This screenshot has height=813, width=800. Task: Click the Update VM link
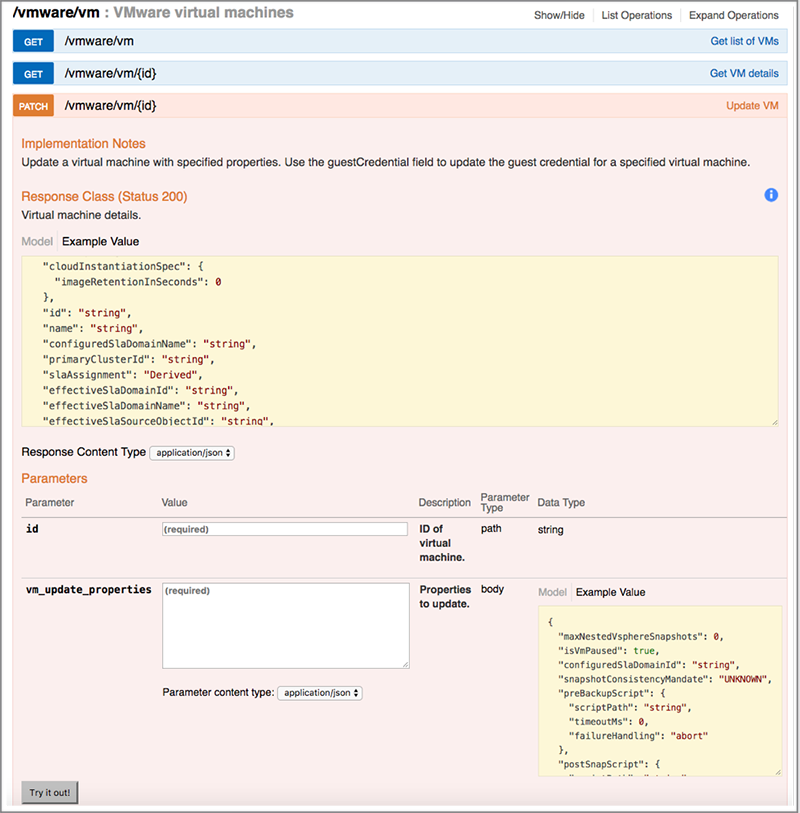752,105
